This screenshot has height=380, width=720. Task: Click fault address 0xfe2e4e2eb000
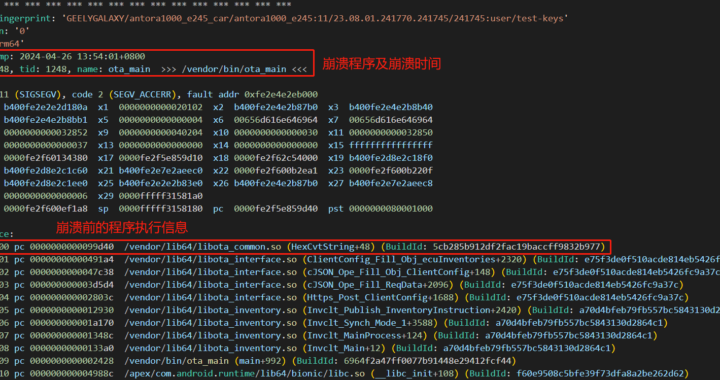[281, 95]
